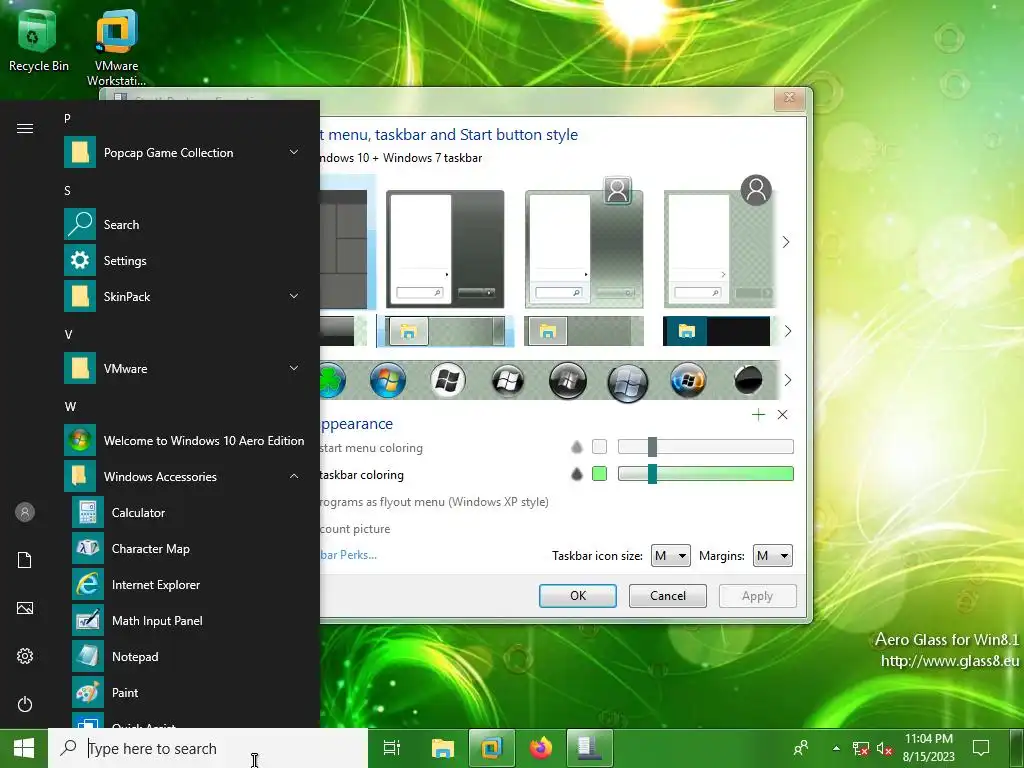Open Search from Start menu list

pyautogui.click(x=184, y=225)
